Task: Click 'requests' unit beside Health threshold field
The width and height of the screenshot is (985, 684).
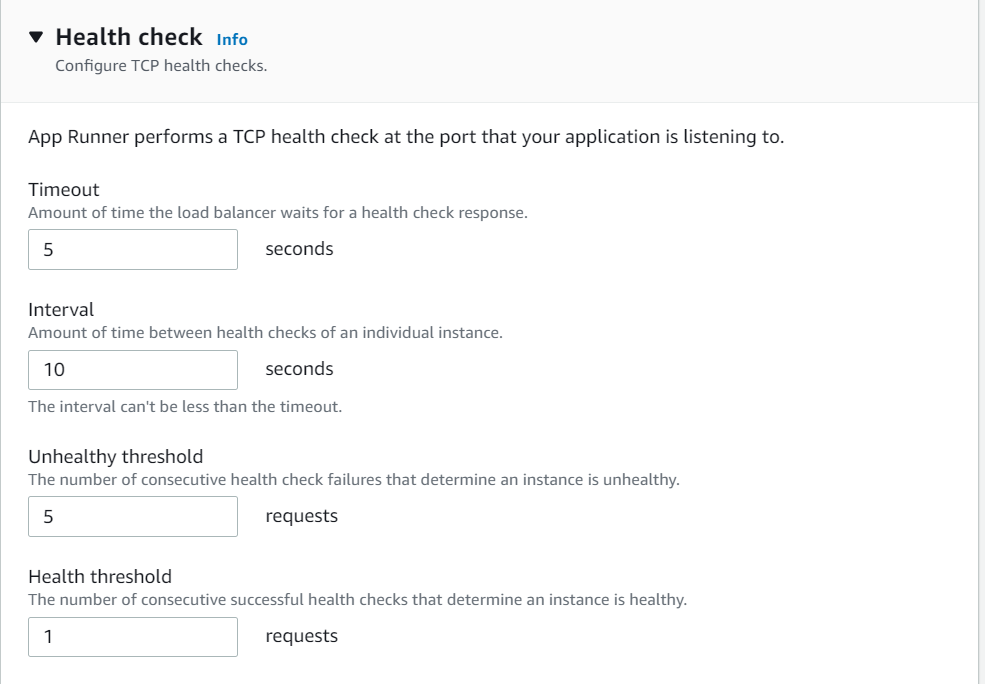Action: (x=301, y=636)
